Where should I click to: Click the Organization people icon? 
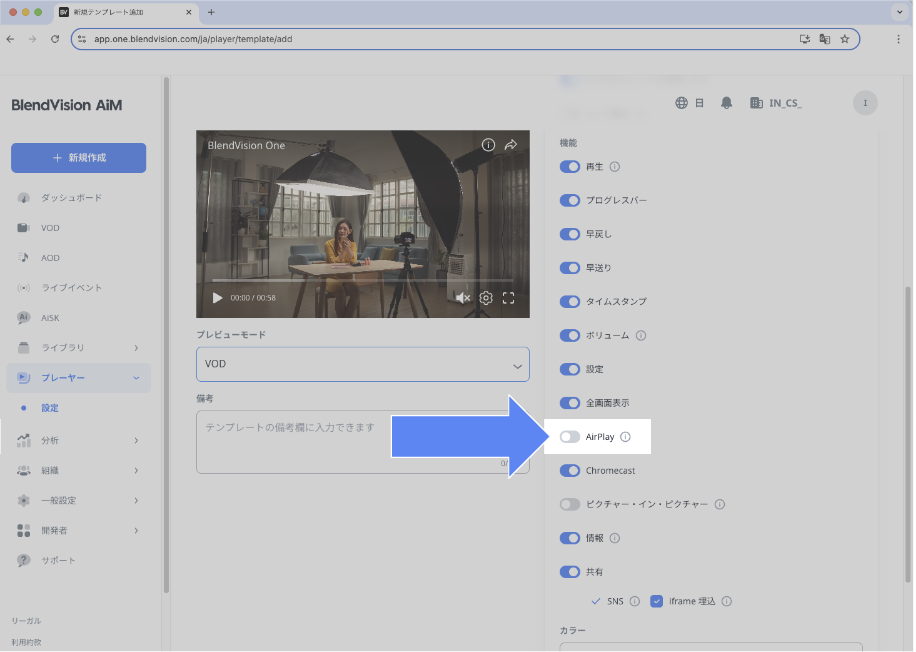coord(23,470)
